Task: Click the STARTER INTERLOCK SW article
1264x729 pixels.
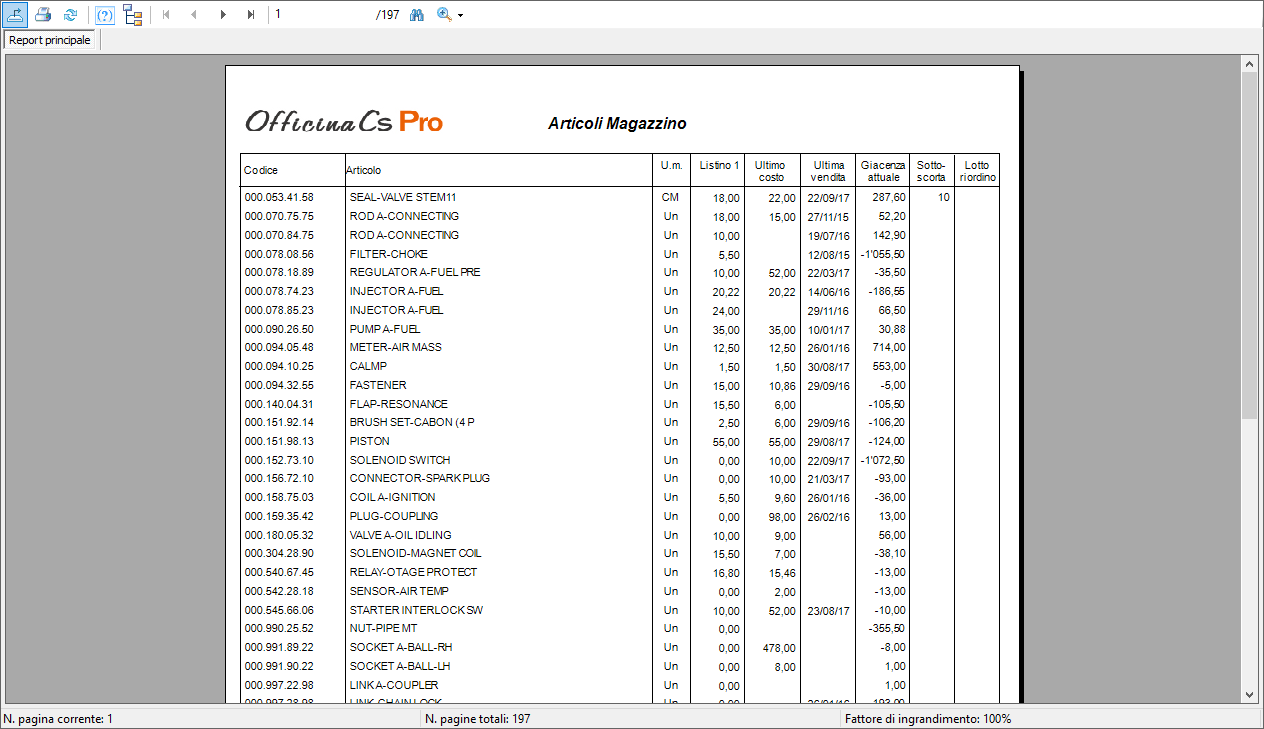Action: (x=417, y=610)
